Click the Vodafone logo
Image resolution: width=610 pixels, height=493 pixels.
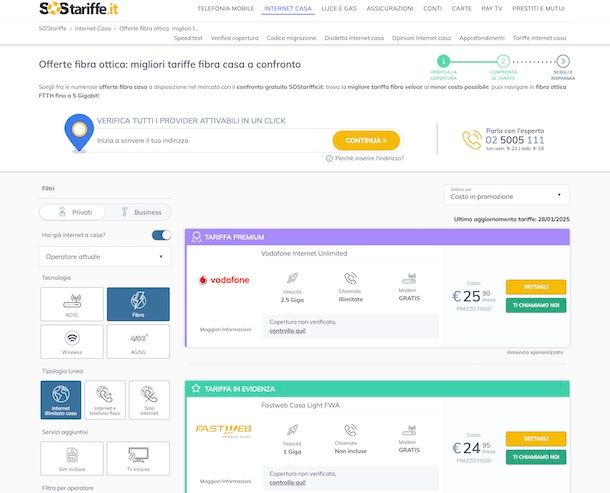tap(224, 280)
